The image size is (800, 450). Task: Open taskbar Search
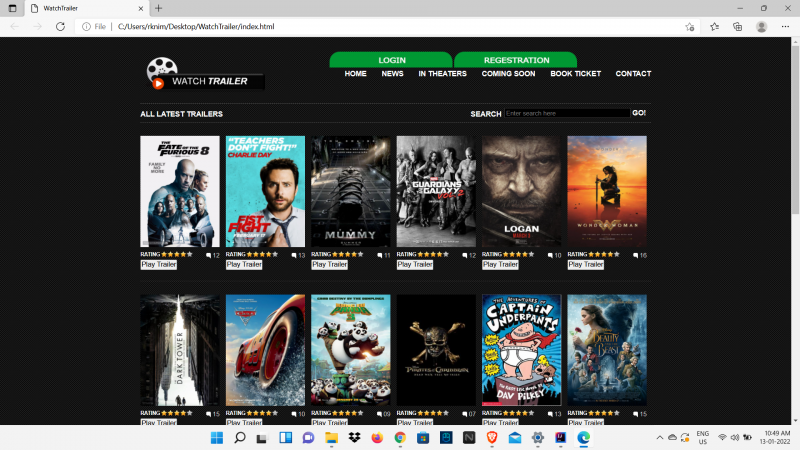coord(240,438)
